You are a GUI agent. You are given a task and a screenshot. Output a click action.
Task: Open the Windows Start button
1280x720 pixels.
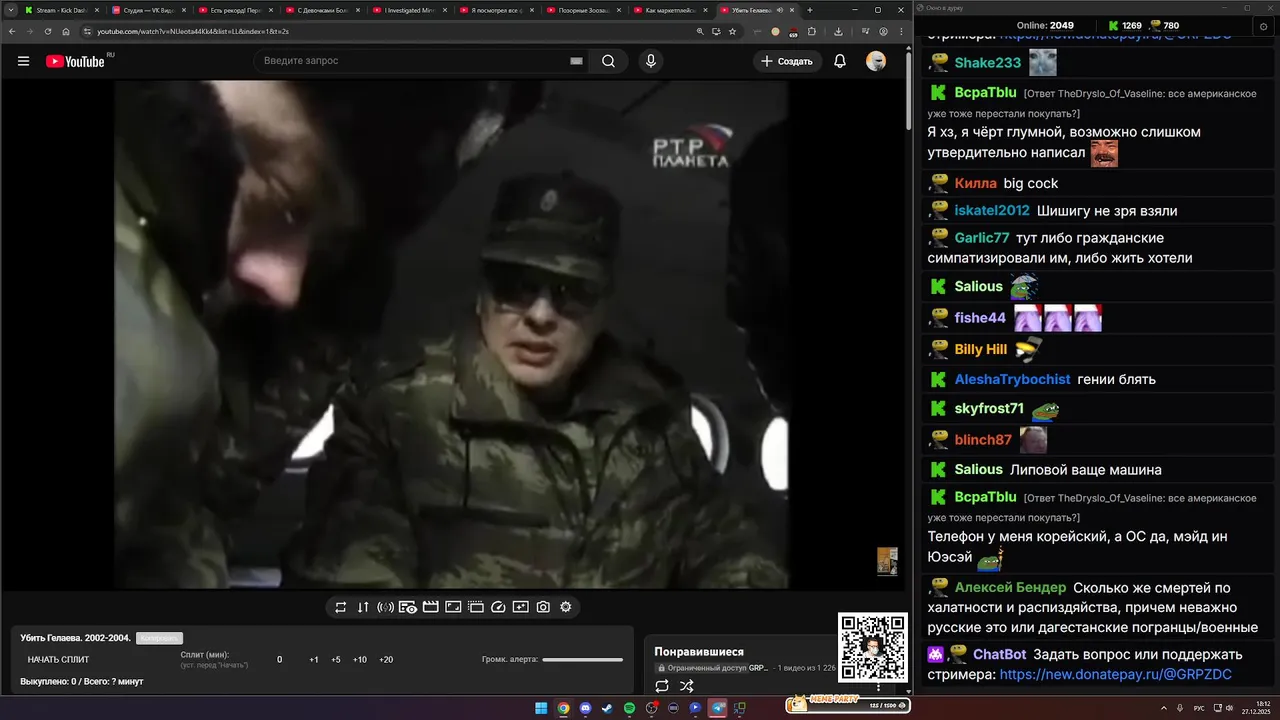(541, 708)
